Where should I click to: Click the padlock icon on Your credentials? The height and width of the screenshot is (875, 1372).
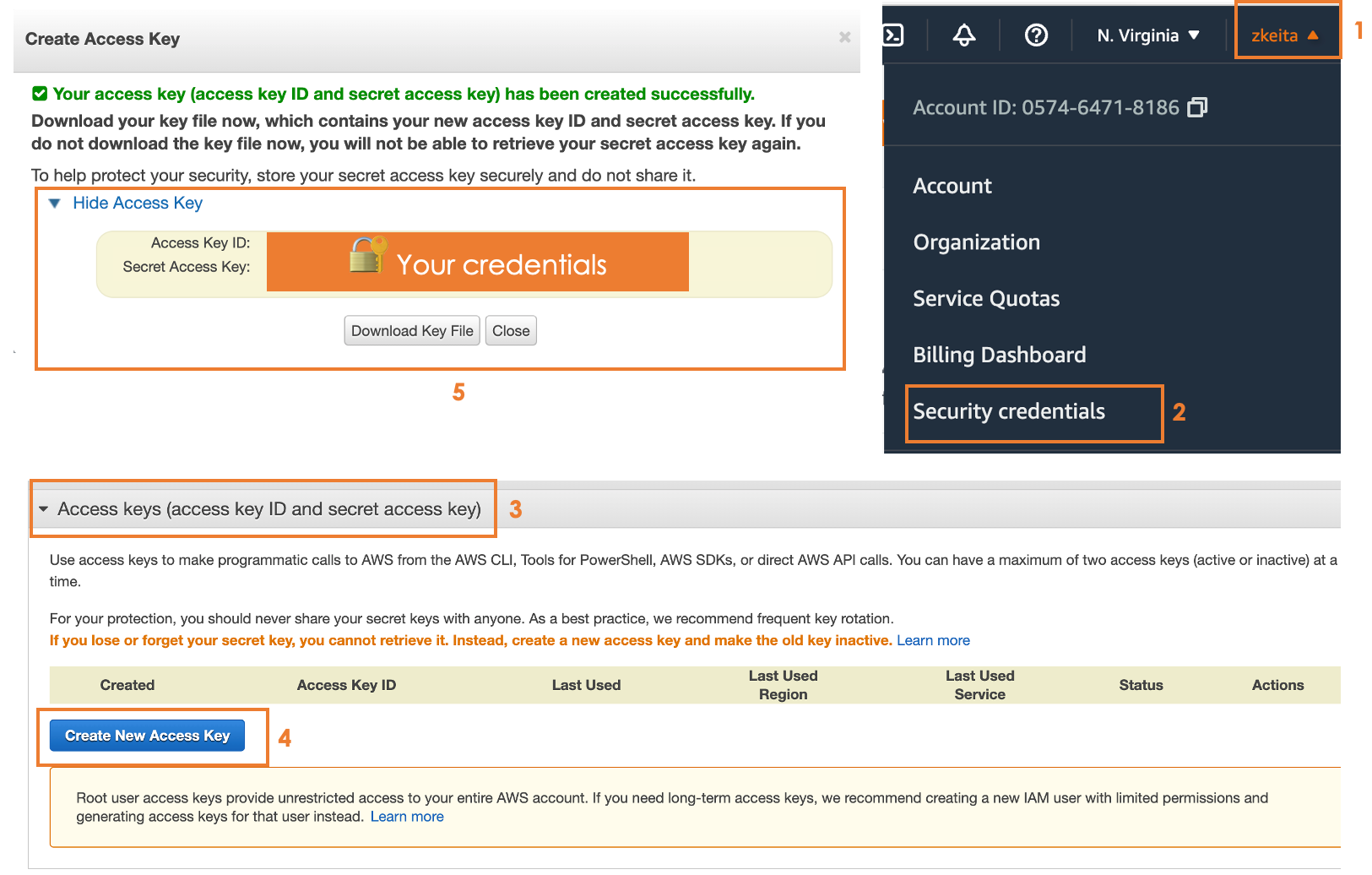[x=367, y=254]
